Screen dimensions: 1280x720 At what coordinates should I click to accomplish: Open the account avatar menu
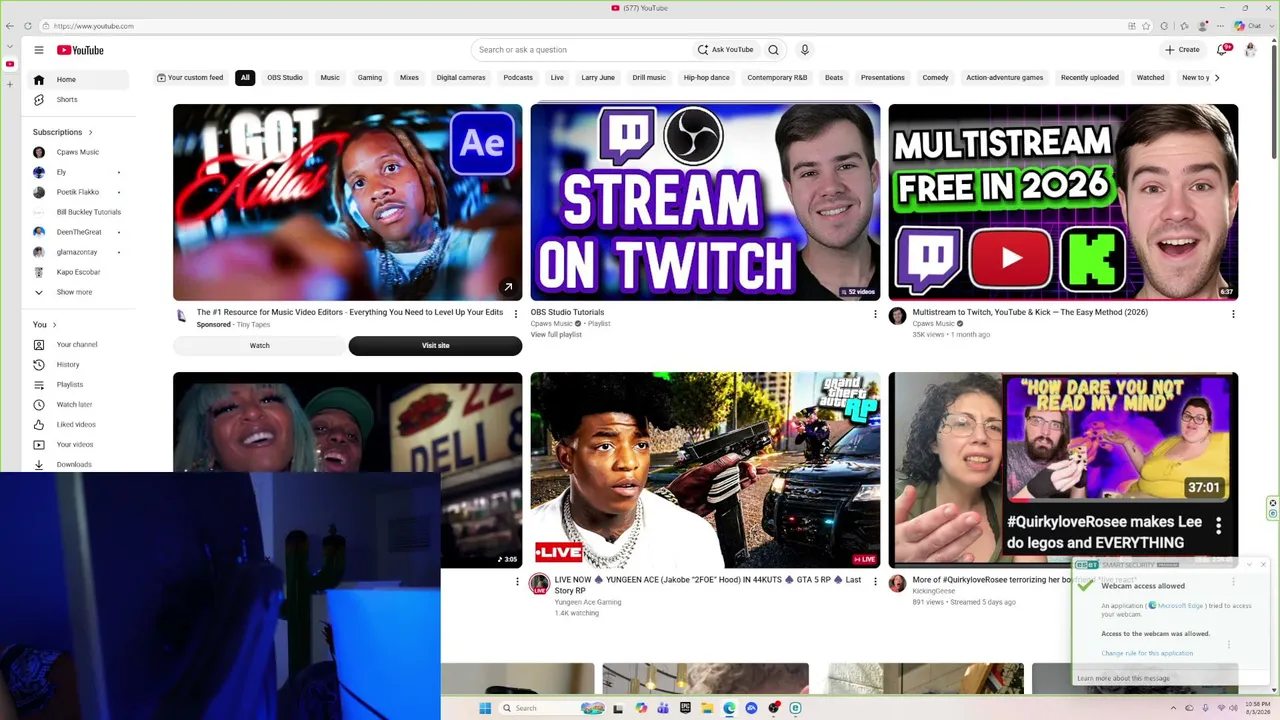[1250, 50]
